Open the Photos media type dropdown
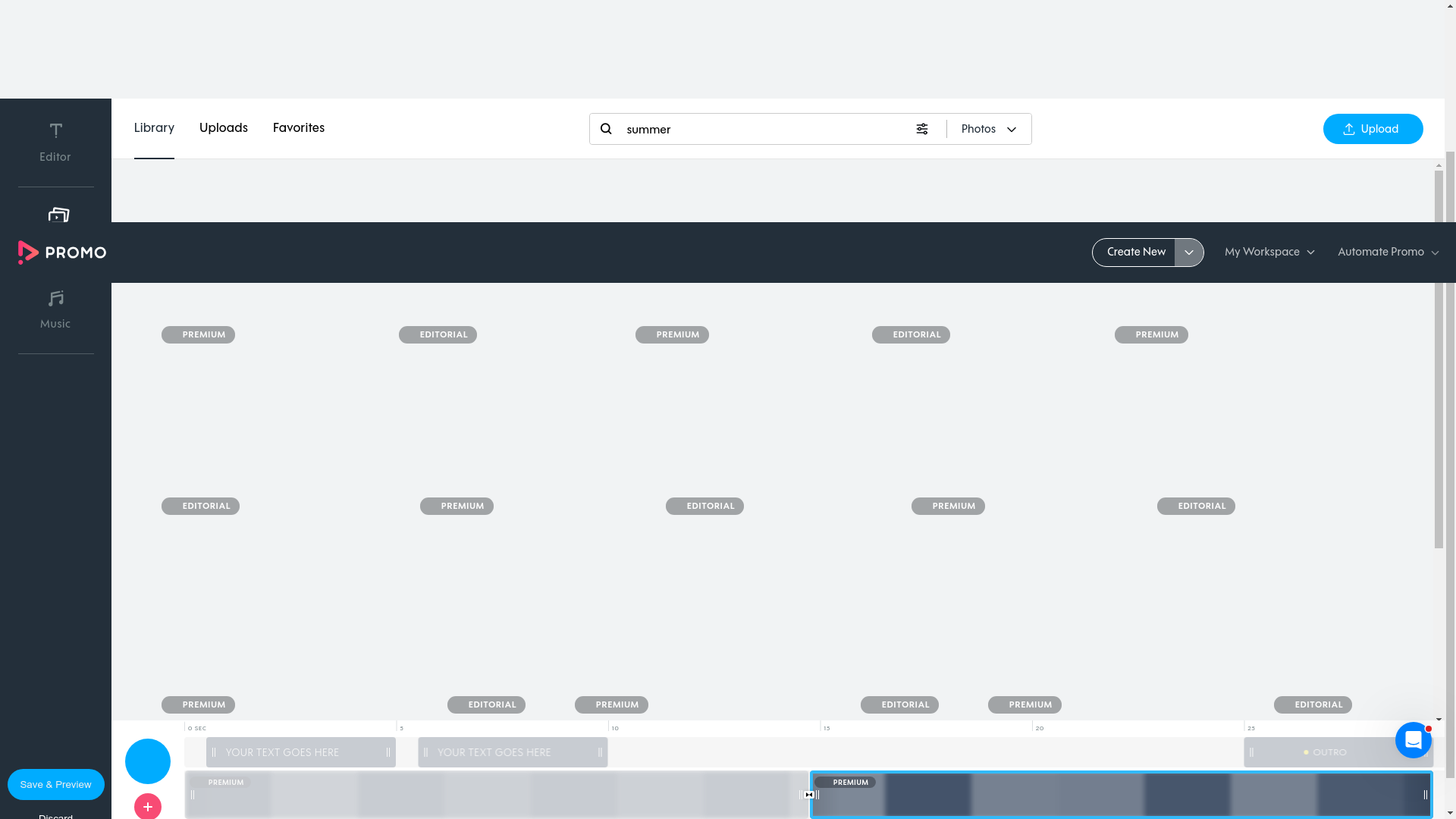 coord(989,129)
